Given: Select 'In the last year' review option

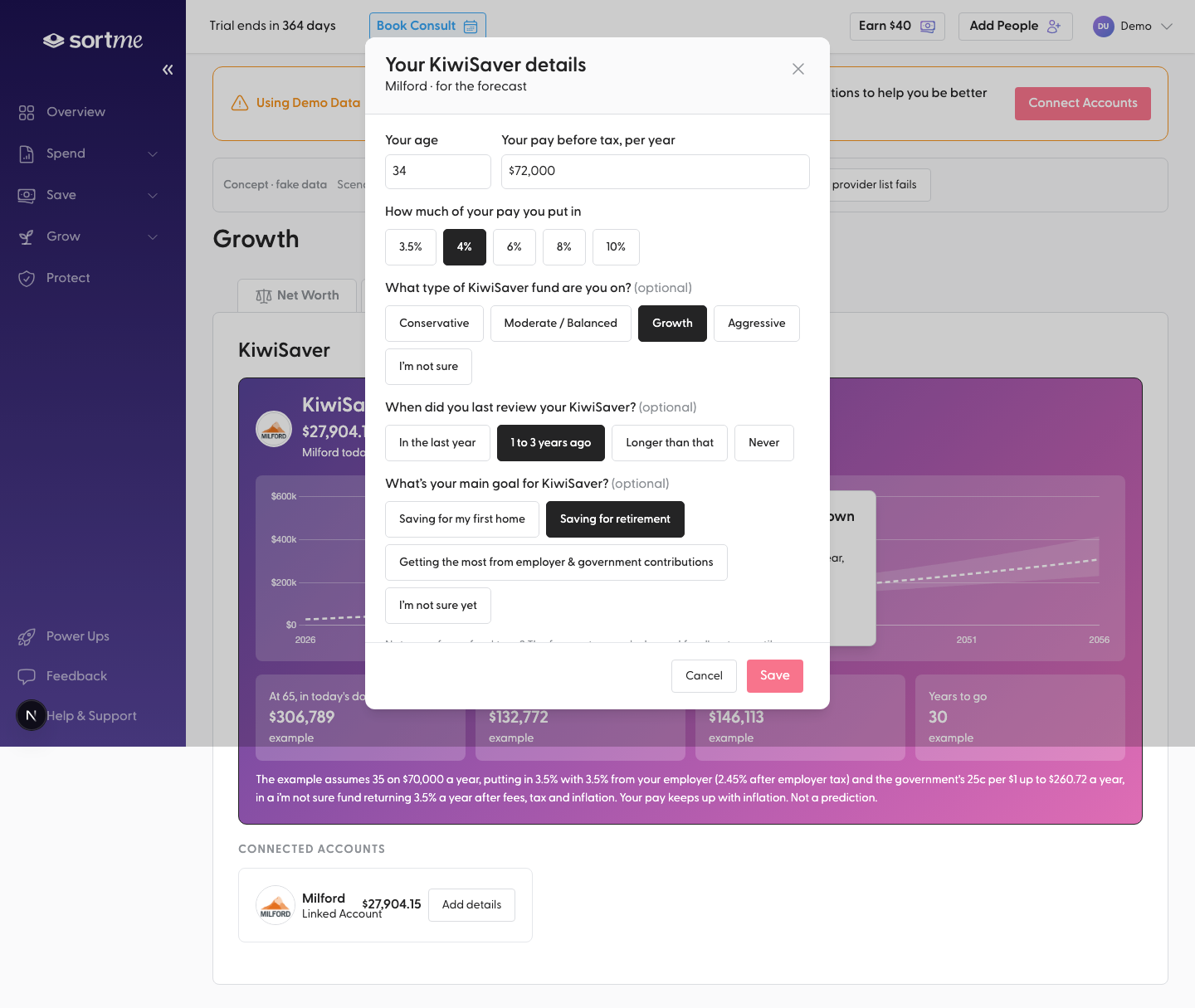Looking at the screenshot, I should click(x=437, y=443).
